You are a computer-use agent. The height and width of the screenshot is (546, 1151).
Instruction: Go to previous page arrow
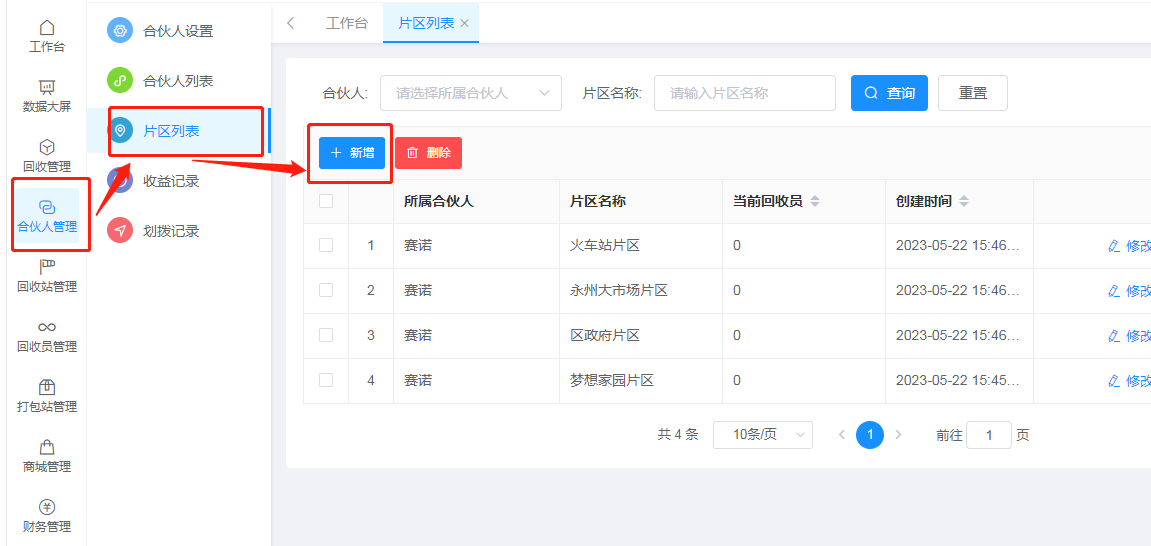(842, 434)
